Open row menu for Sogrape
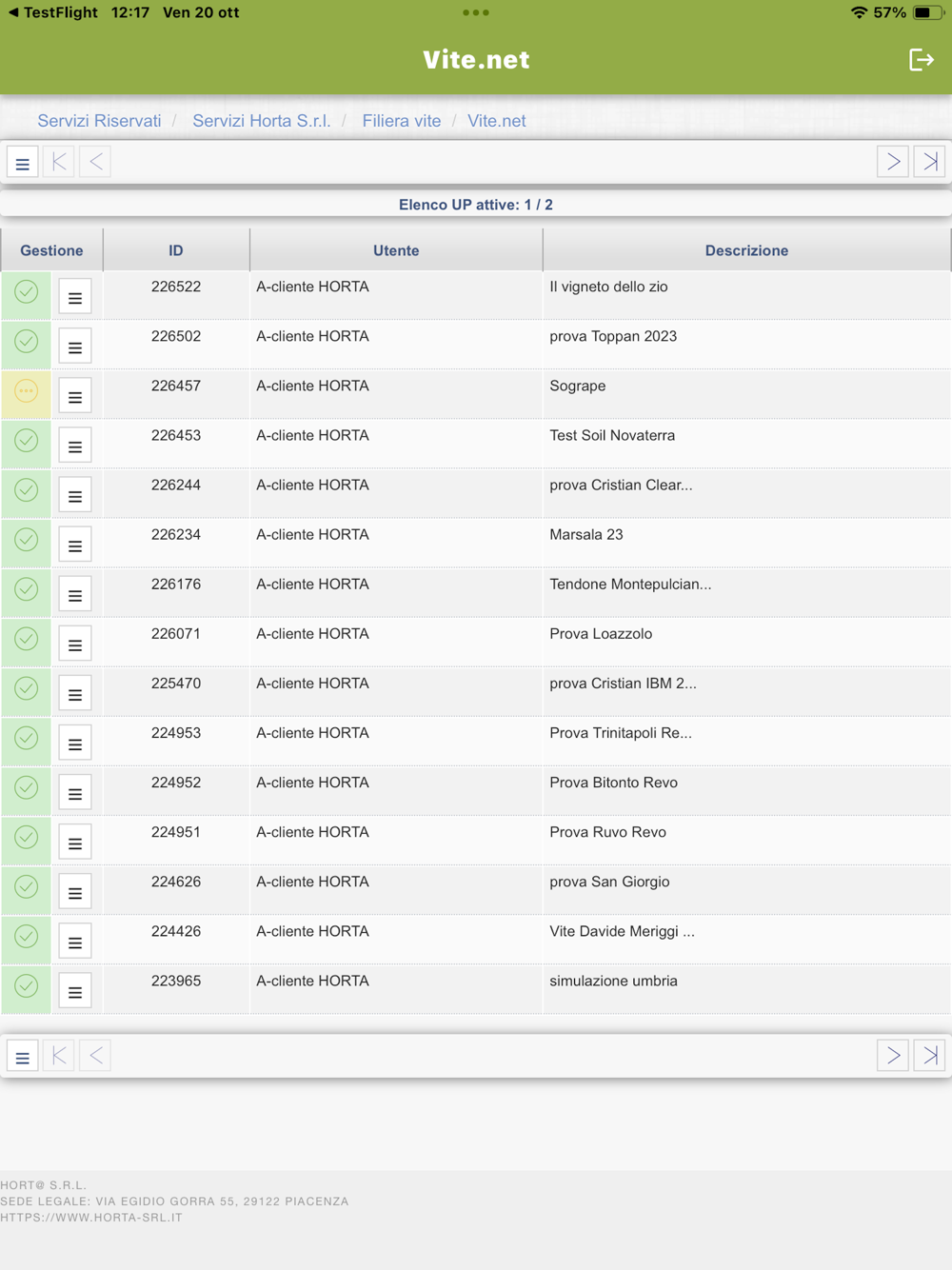Image resolution: width=952 pixels, height=1270 pixels. tap(75, 396)
